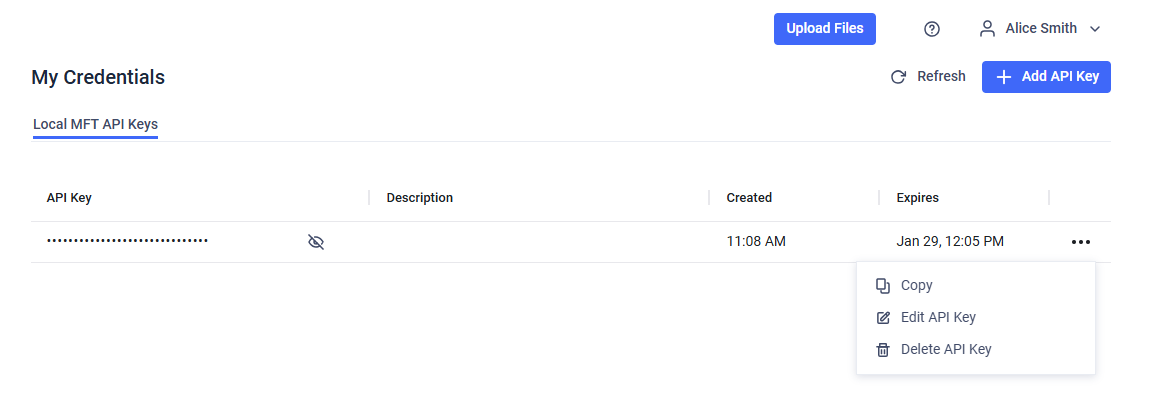Select Delete API Key menu entry
The height and width of the screenshot is (401, 1149).
[946, 350]
